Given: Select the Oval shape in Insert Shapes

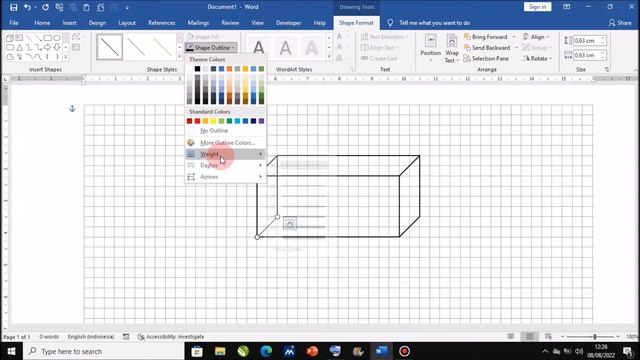Looking at the screenshot, I should [57, 38].
